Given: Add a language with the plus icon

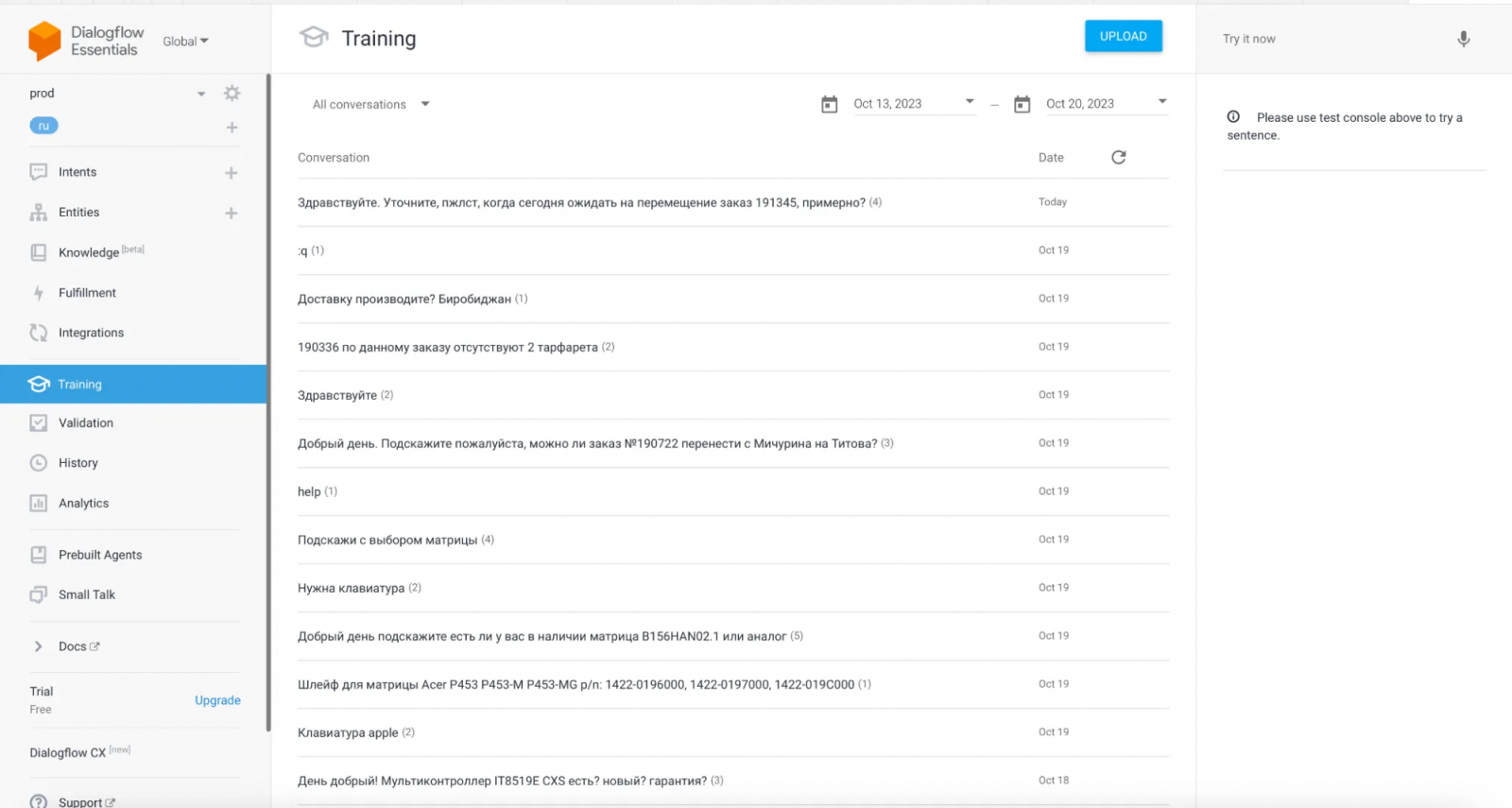Looking at the screenshot, I should [x=232, y=128].
